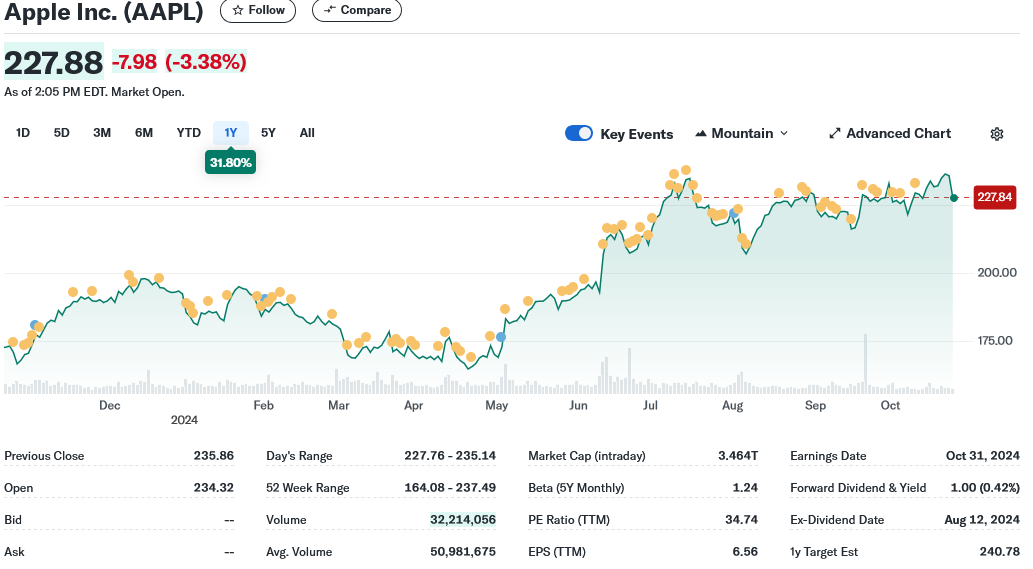Image resolution: width=1033 pixels, height=569 pixels.
Task: Select the 1Y time range tab
Action: tap(231, 133)
